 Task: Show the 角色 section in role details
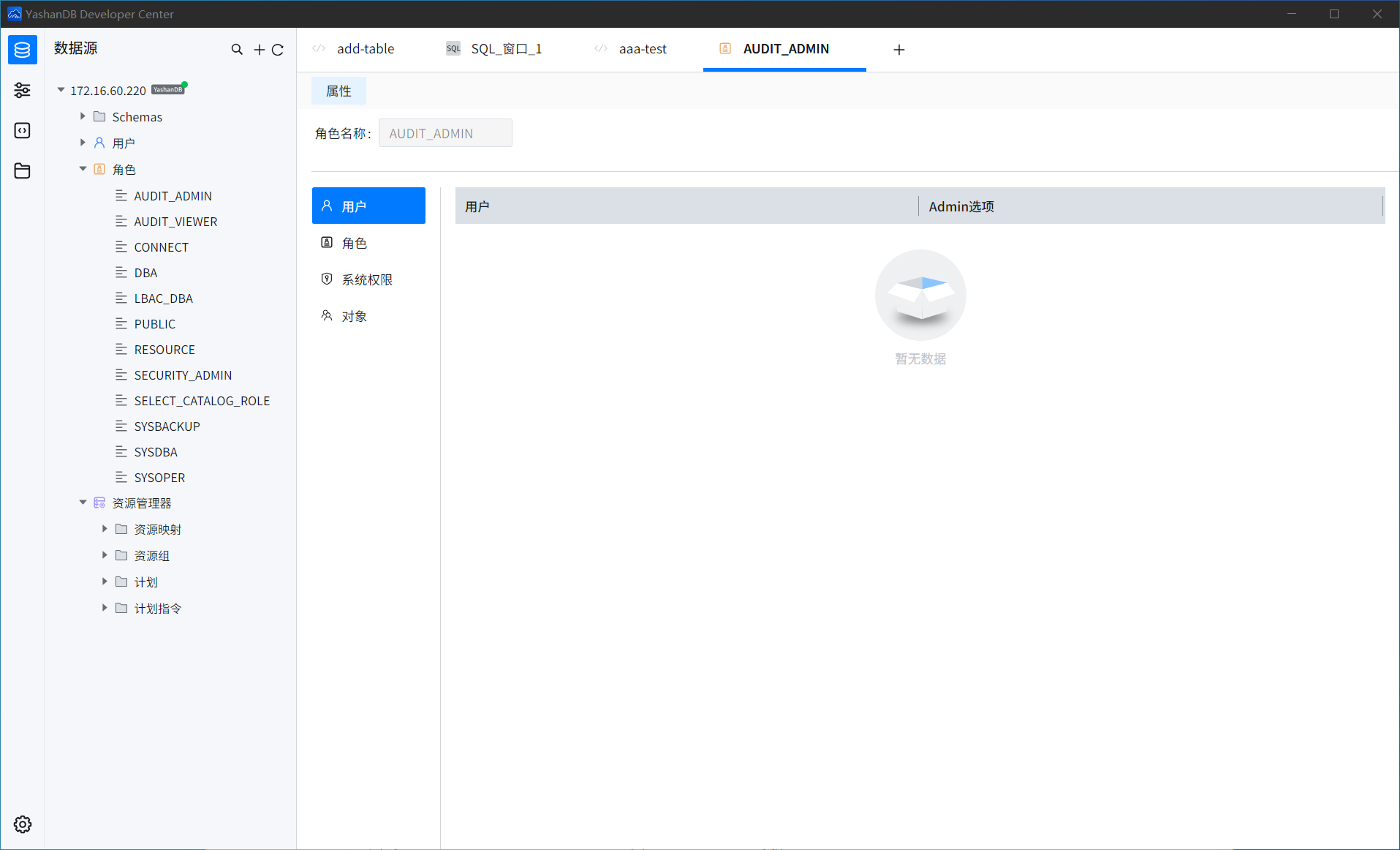(368, 242)
